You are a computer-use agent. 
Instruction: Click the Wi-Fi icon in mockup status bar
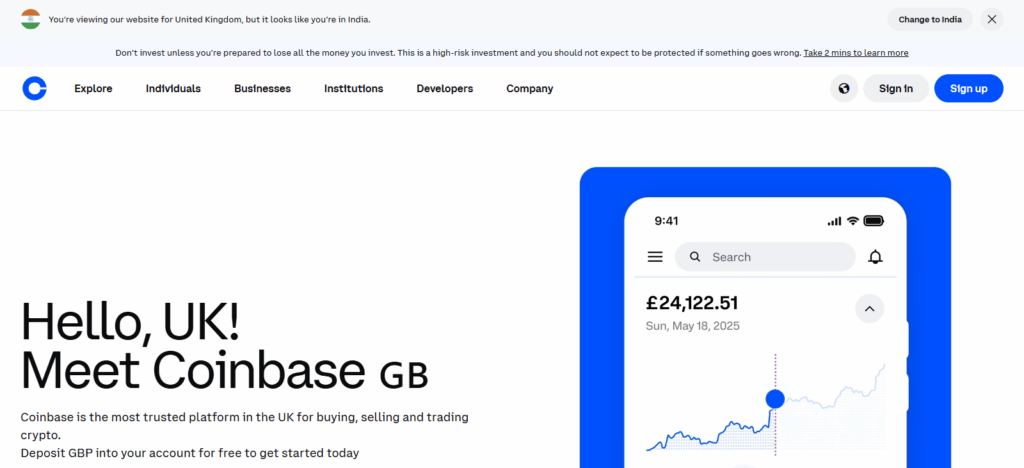852,221
